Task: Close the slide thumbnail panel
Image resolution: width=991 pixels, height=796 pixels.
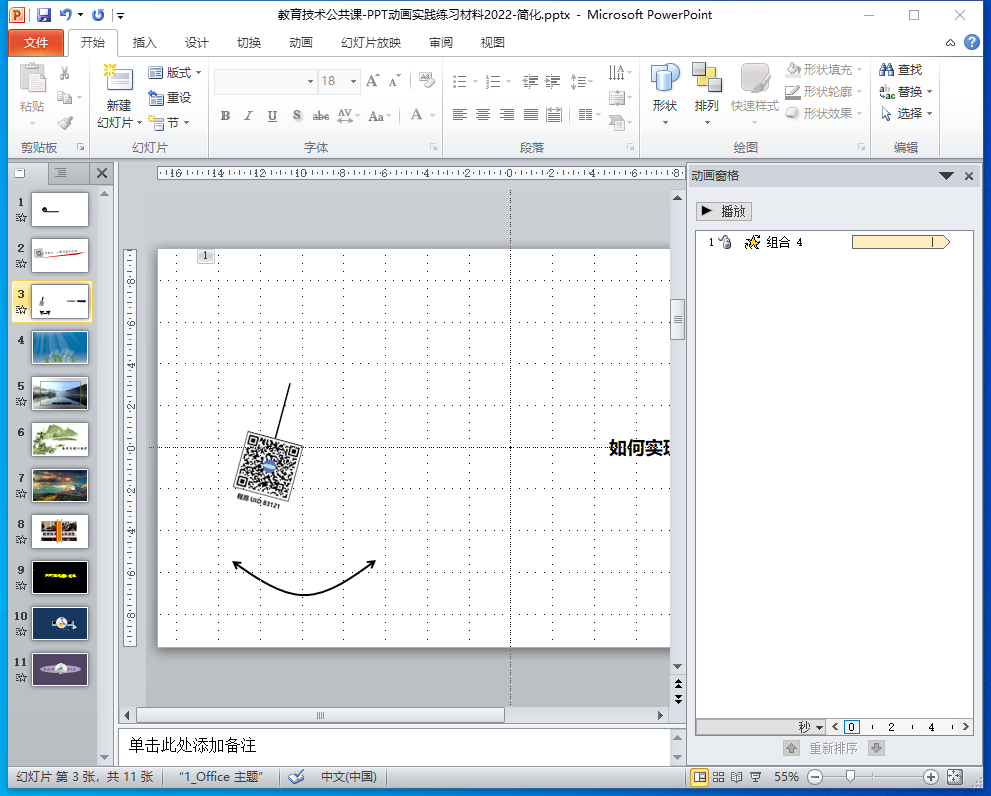Action: pos(102,173)
